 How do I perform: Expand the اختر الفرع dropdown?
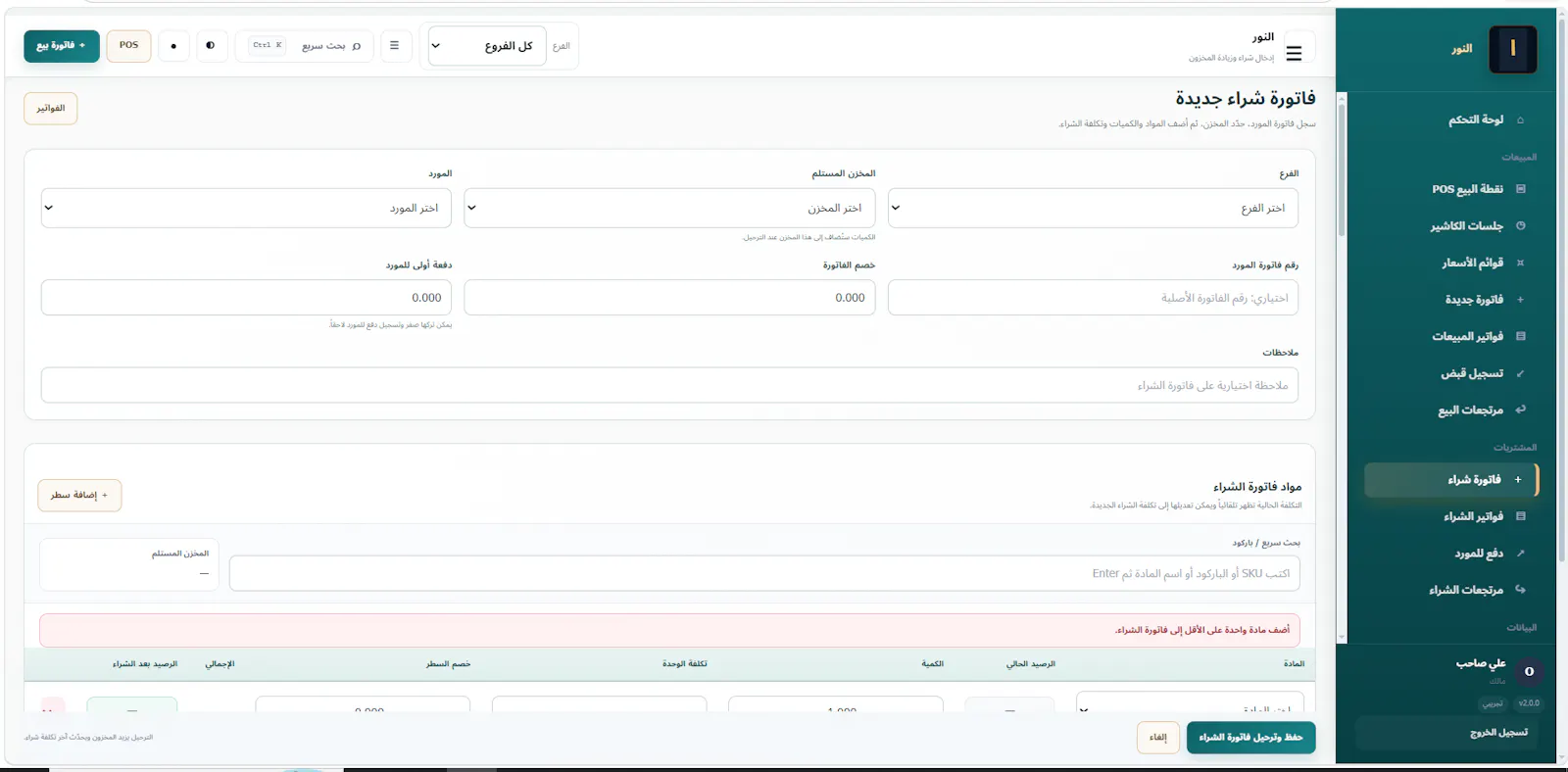[1093, 208]
